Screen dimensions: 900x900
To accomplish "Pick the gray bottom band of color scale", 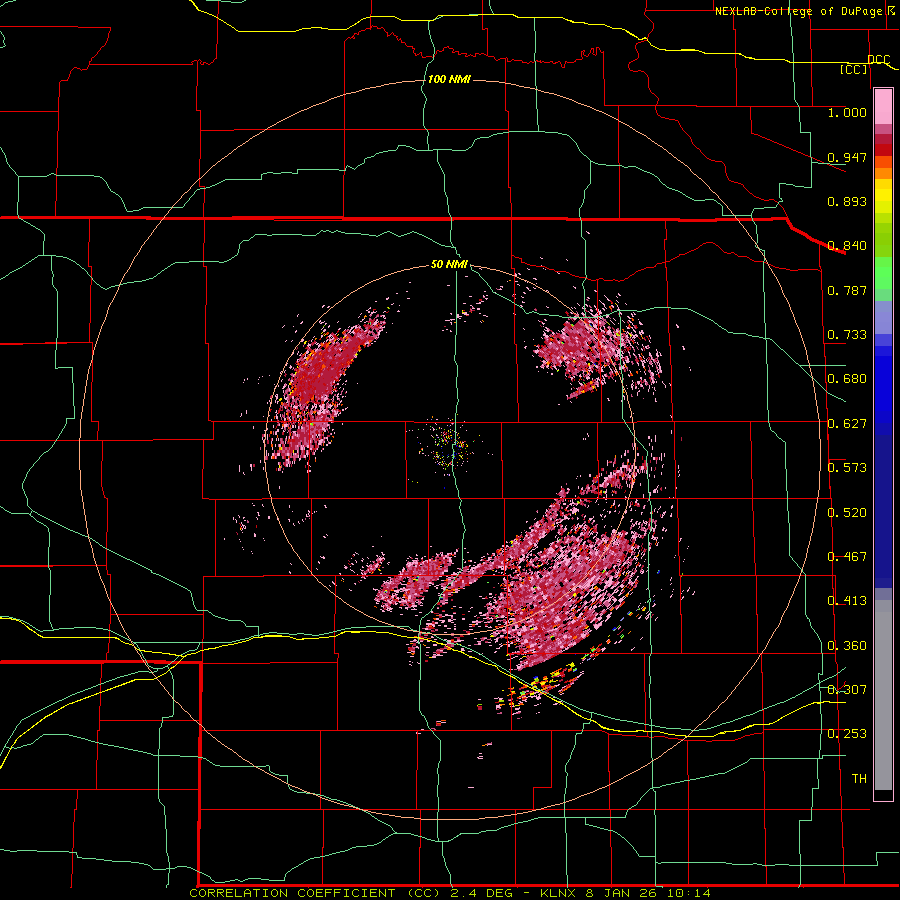I will pos(883,695).
